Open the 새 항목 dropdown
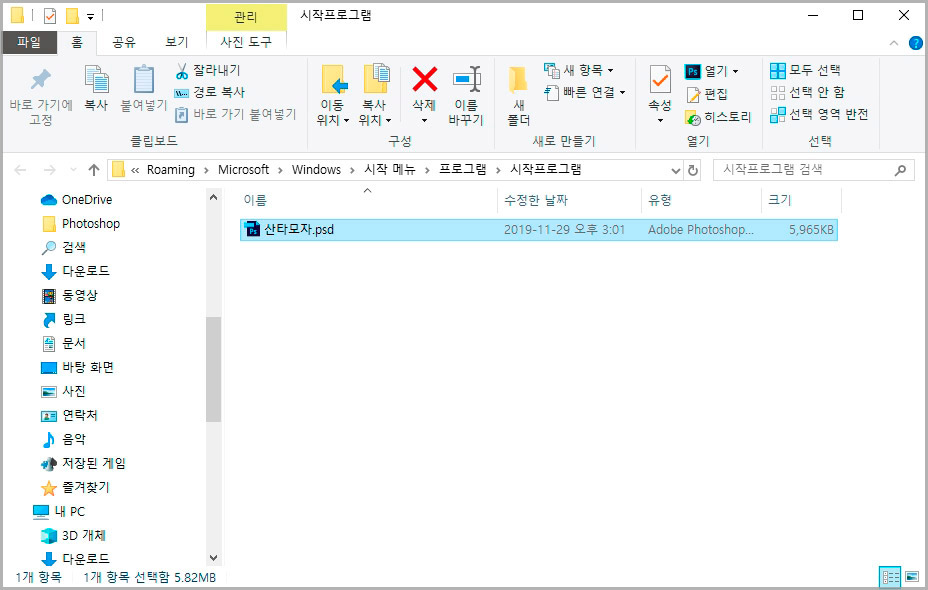The width and height of the screenshot is (928, 590). (x=578, y=70)
